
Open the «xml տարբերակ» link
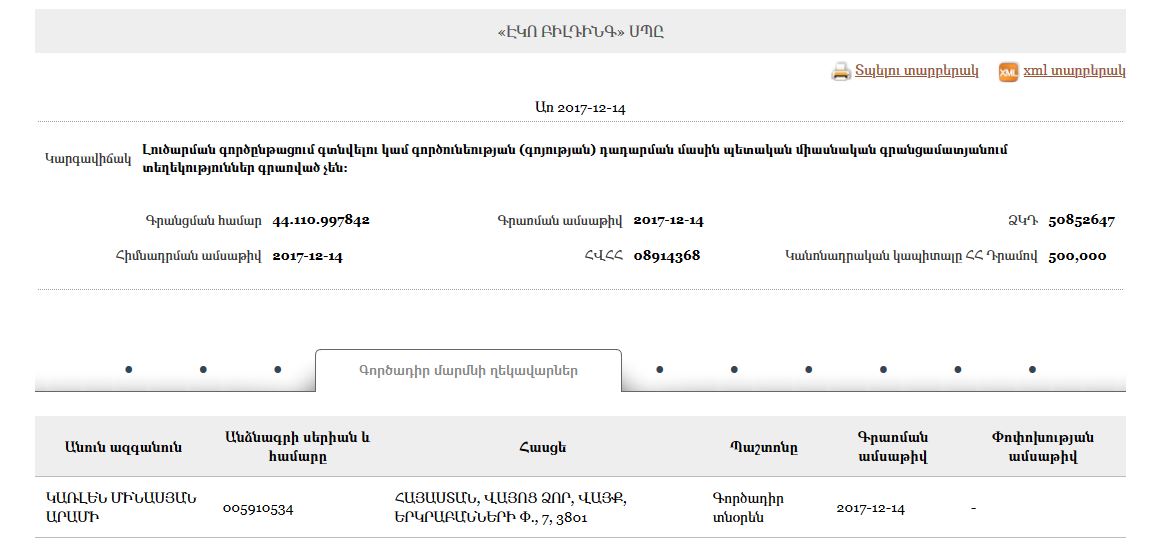[x=1074, y=71]
